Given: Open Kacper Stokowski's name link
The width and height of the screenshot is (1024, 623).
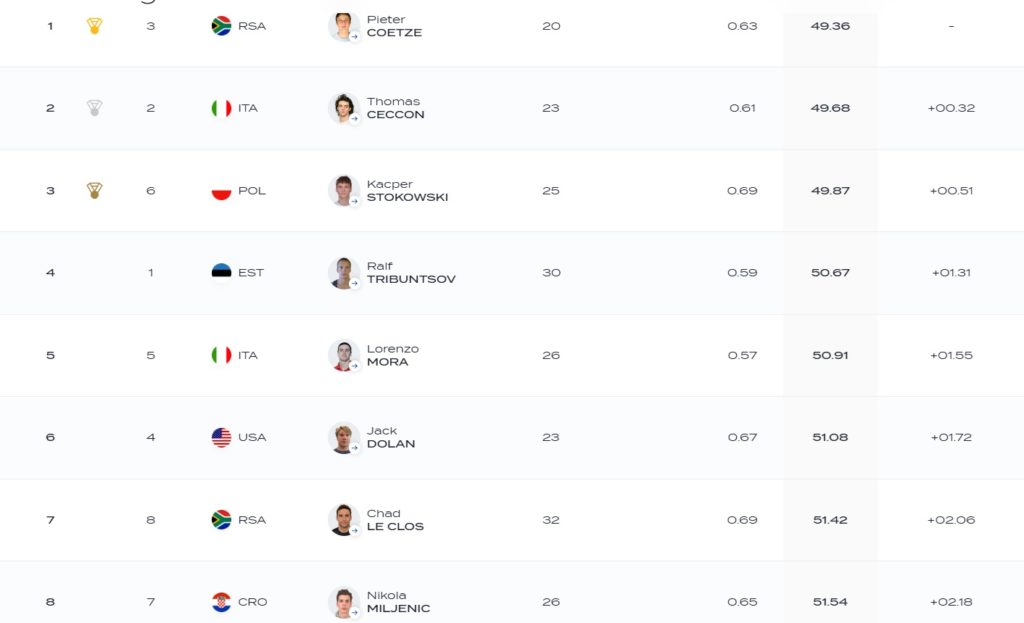Looking at the screenshot, I should [x=407, y=191].
